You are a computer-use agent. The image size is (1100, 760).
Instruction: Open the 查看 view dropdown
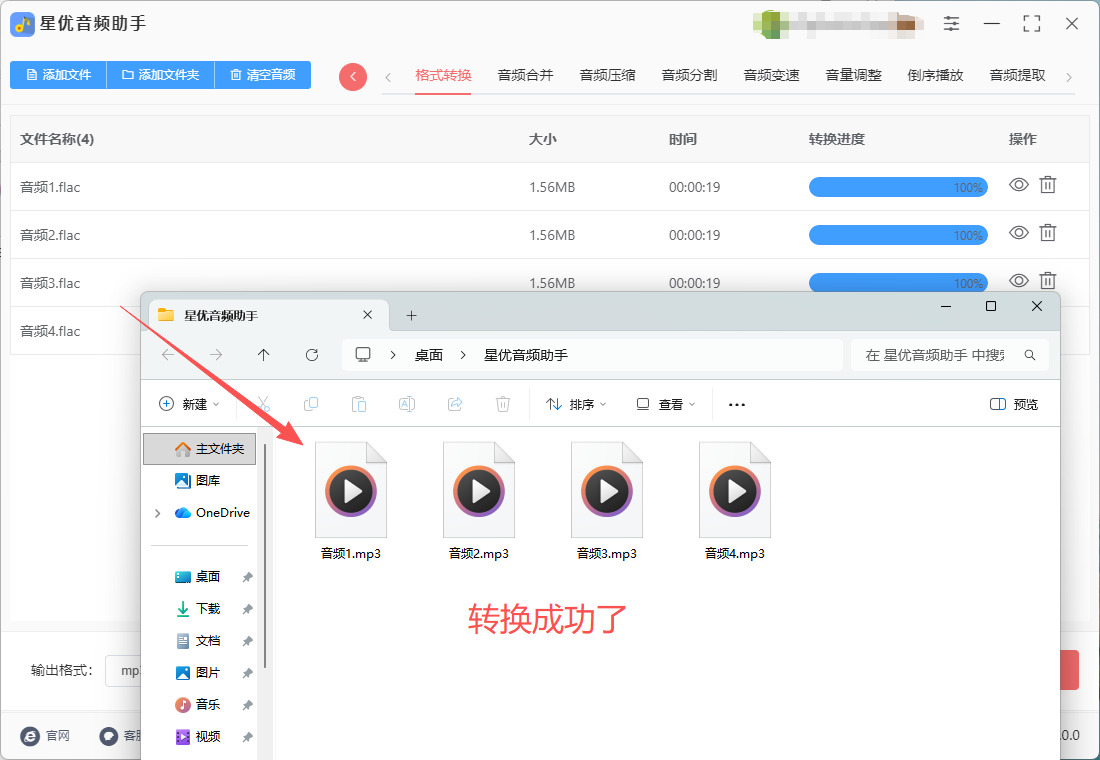[x=666, y=405]
